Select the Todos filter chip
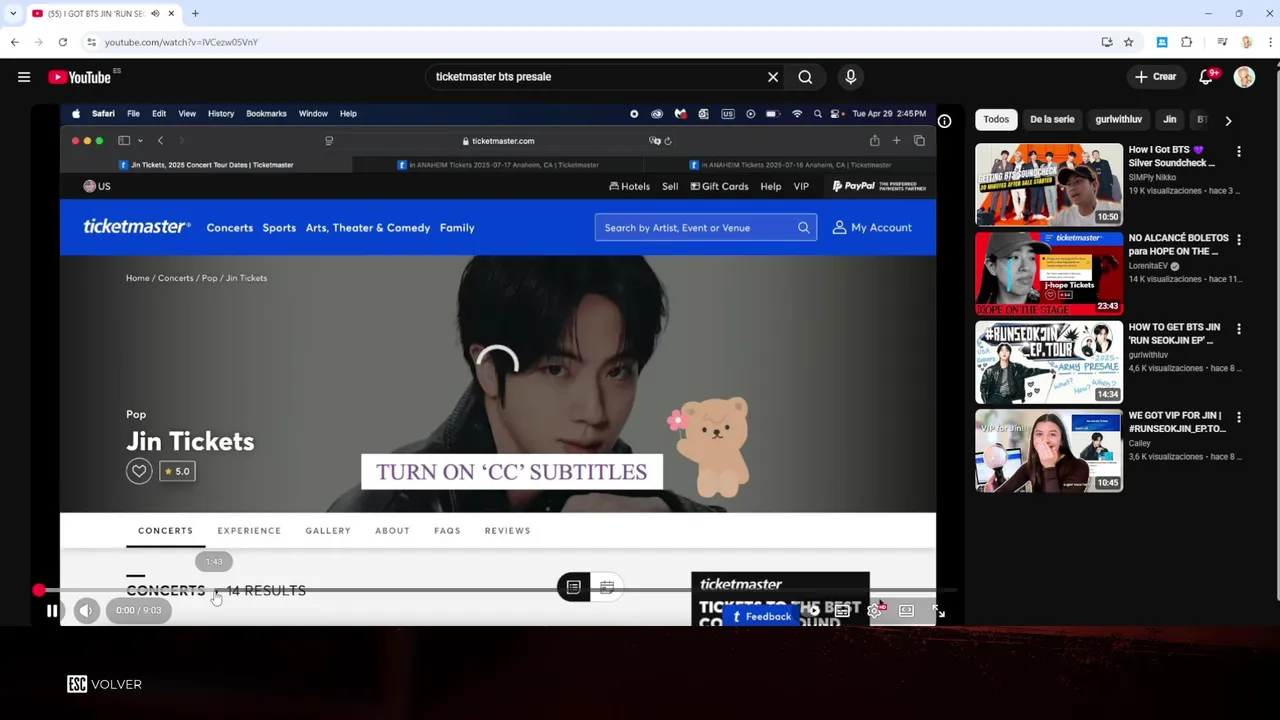The width and height of the screenshot is (1280, 720). pos(996,119)
